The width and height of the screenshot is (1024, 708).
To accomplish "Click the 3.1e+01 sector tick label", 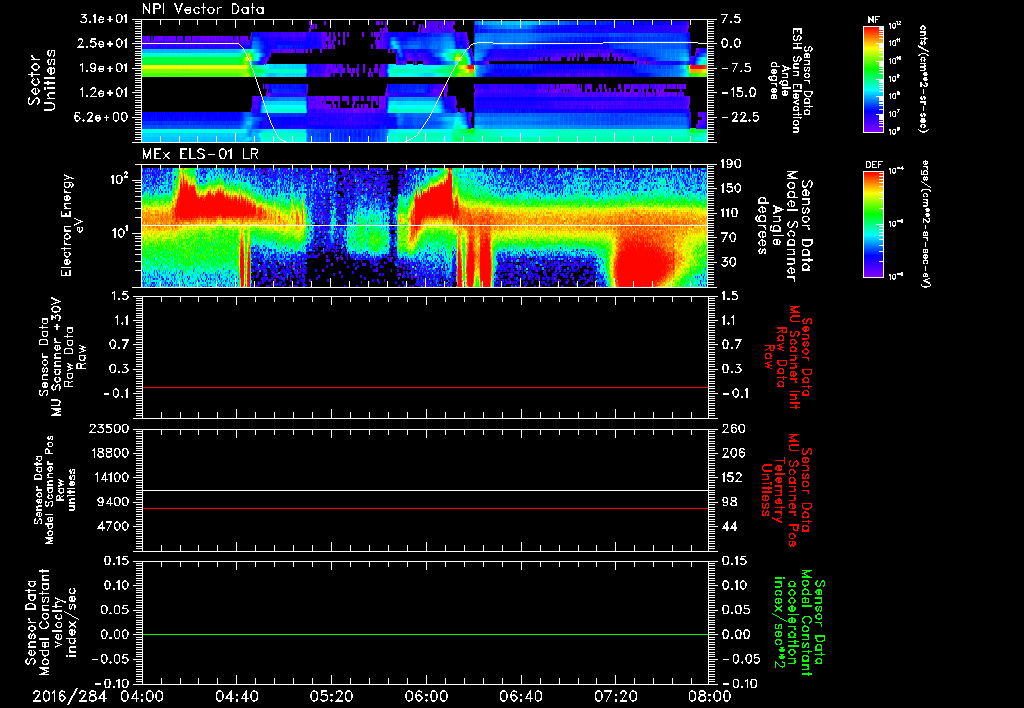I will 104,19.
